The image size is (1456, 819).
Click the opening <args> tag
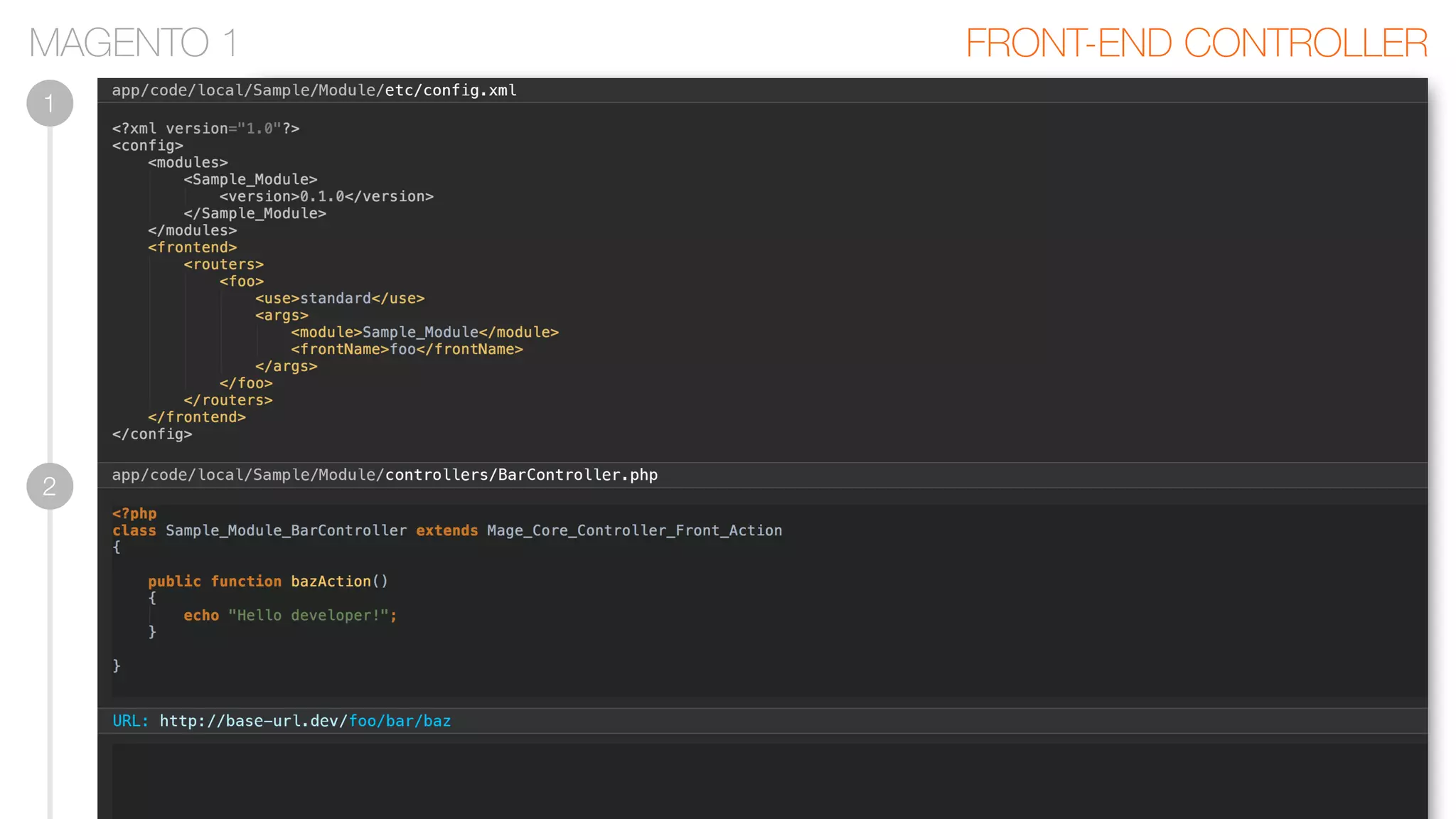282,316
